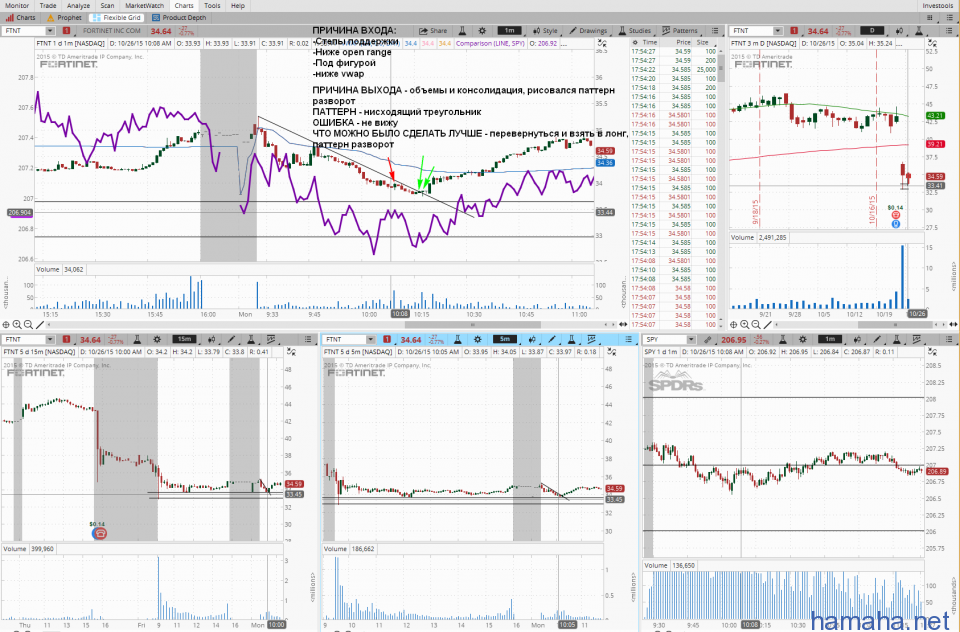The height and width of the screenshot is (632, 960).
Task: Click the Investools button
Action: pos(937,6)
